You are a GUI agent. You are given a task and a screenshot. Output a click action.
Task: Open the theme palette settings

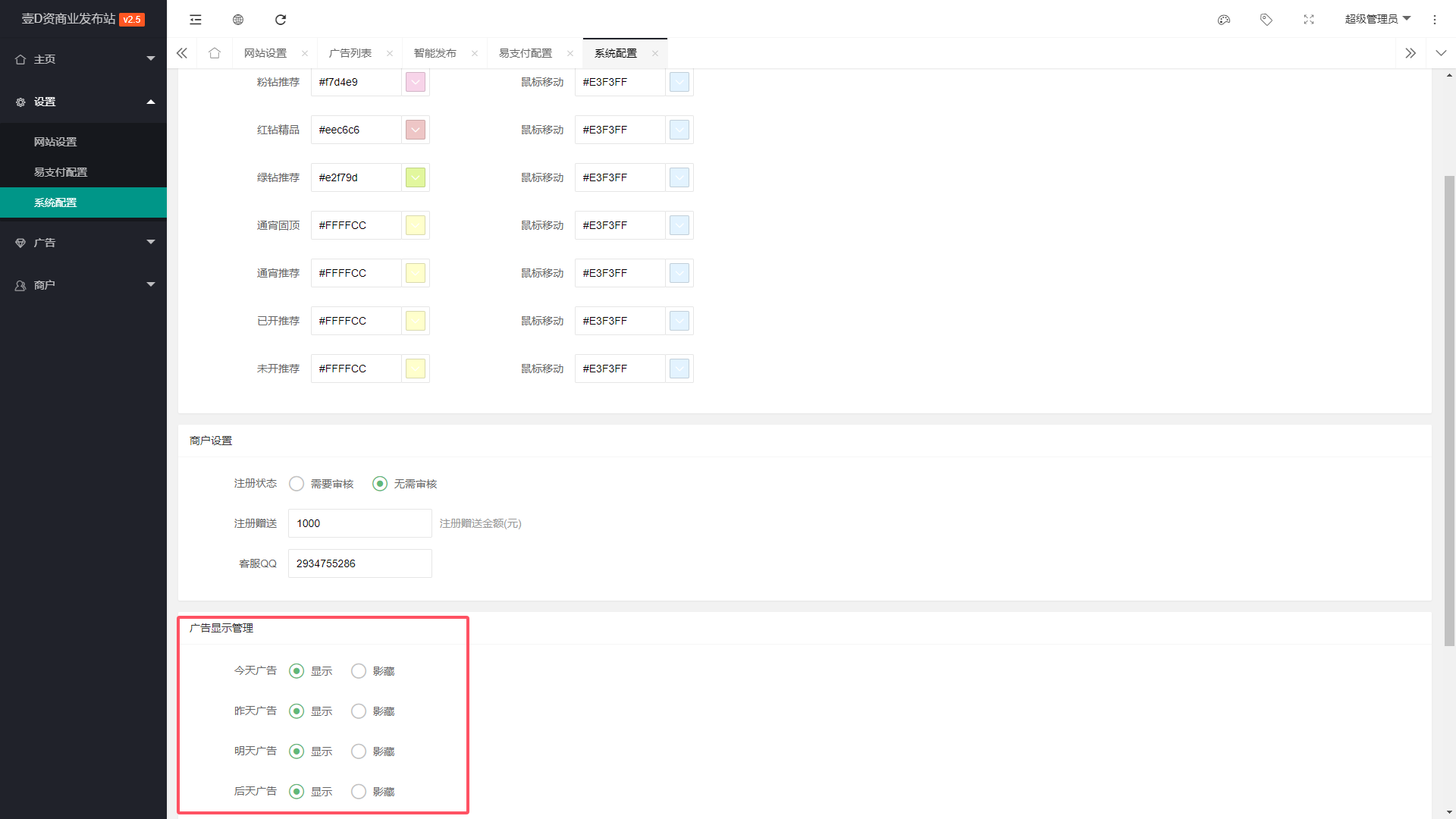[1224, 19]
